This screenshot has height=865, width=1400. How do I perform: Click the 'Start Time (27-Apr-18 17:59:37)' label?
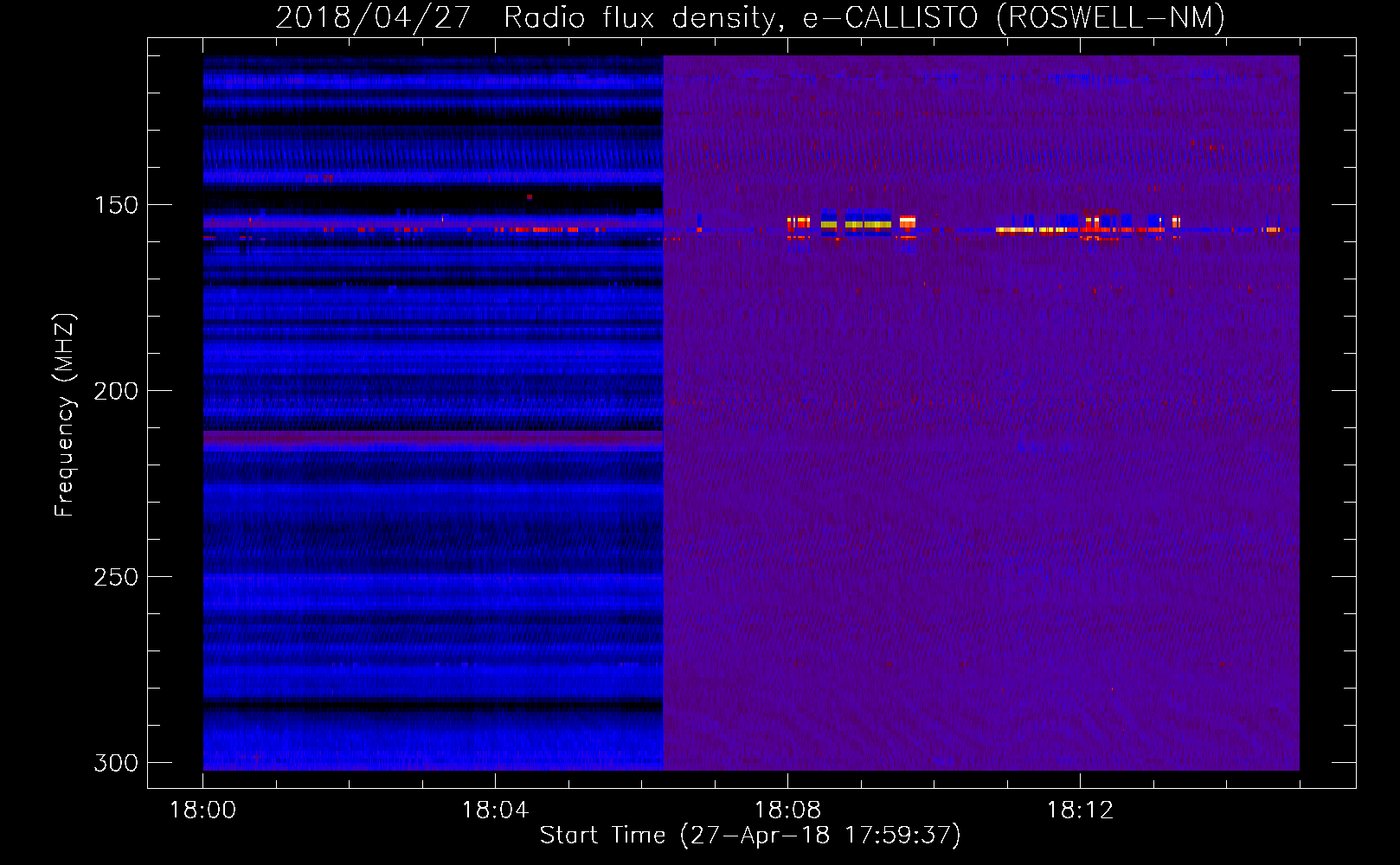750,836
